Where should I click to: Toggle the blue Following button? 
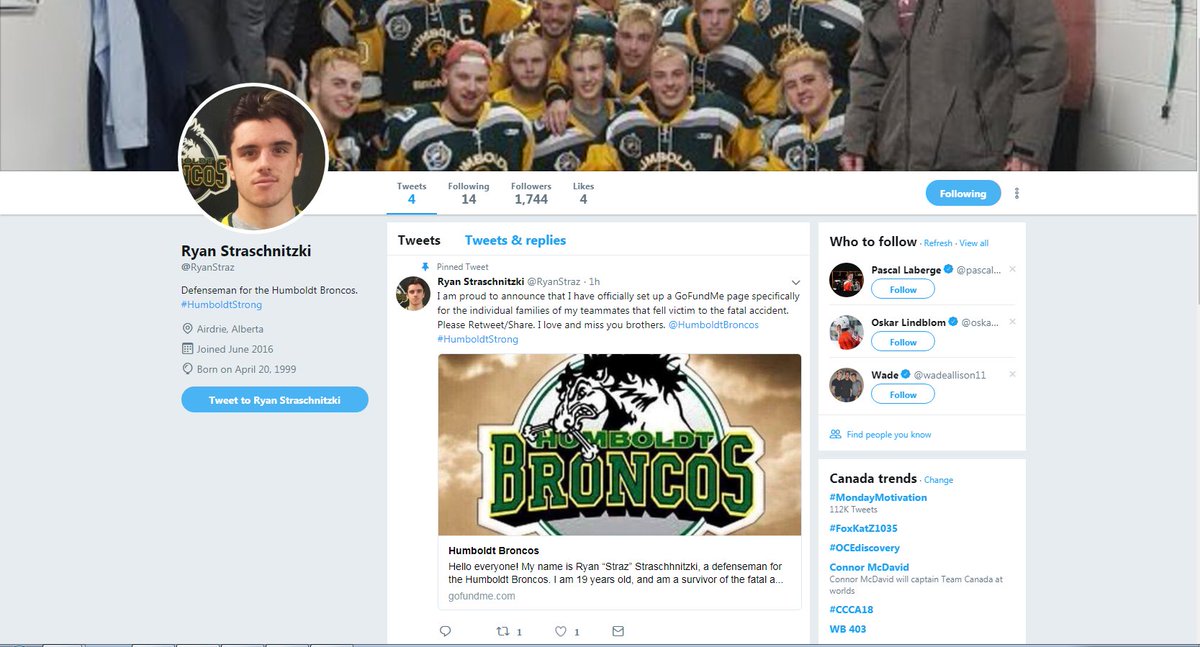pyautogui.click(x=963, y=193)
